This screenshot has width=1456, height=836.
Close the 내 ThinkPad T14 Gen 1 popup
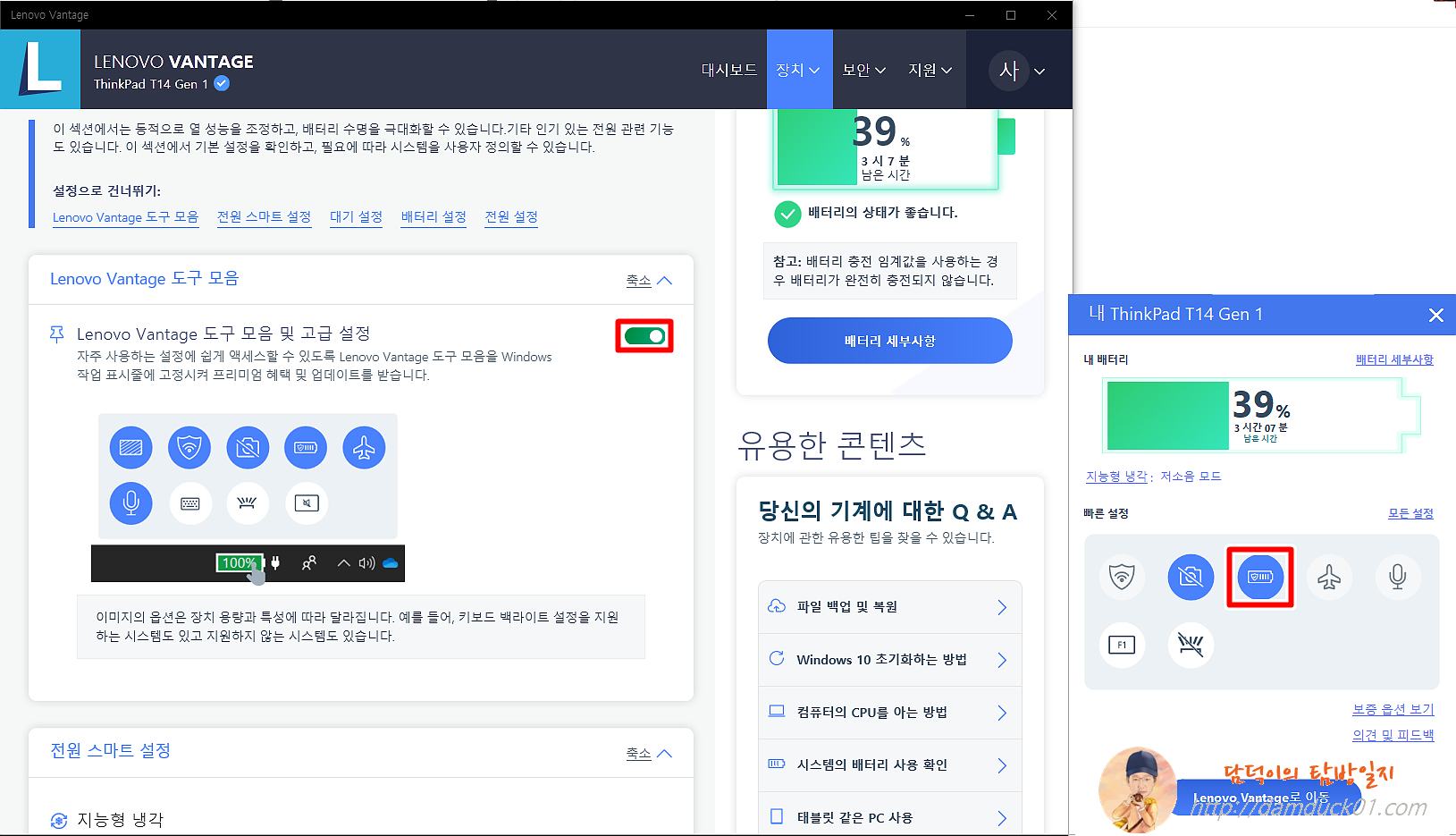[x=1436, y=315]
